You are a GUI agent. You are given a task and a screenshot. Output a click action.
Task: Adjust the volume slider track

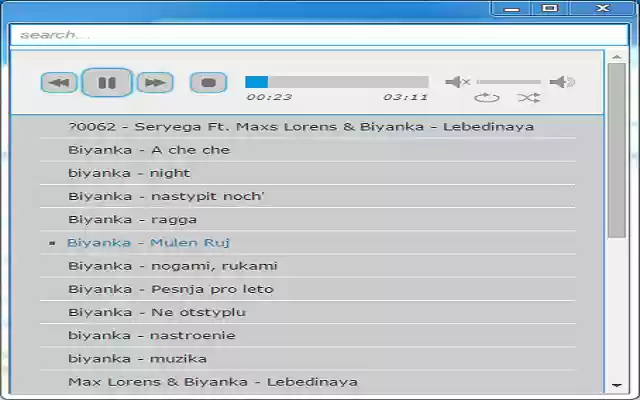[x=509, y=82]
